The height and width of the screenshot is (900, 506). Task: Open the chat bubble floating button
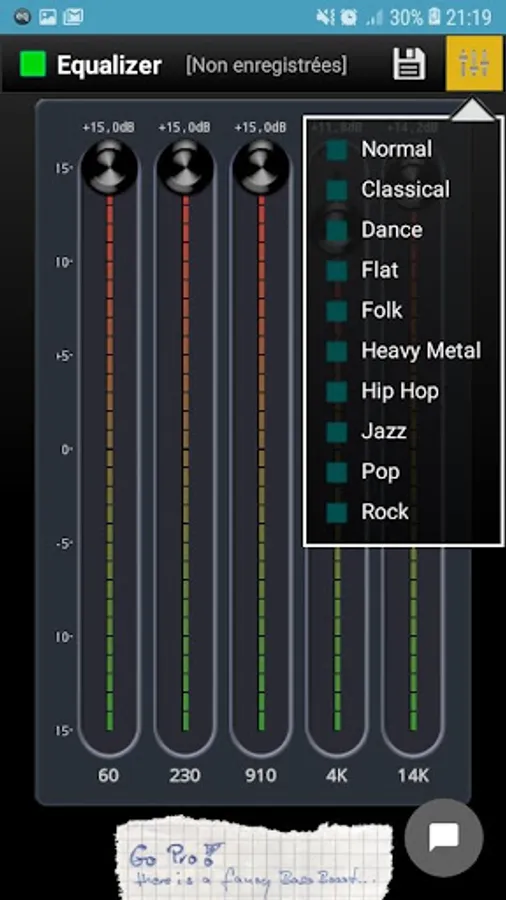coord(443,837)
